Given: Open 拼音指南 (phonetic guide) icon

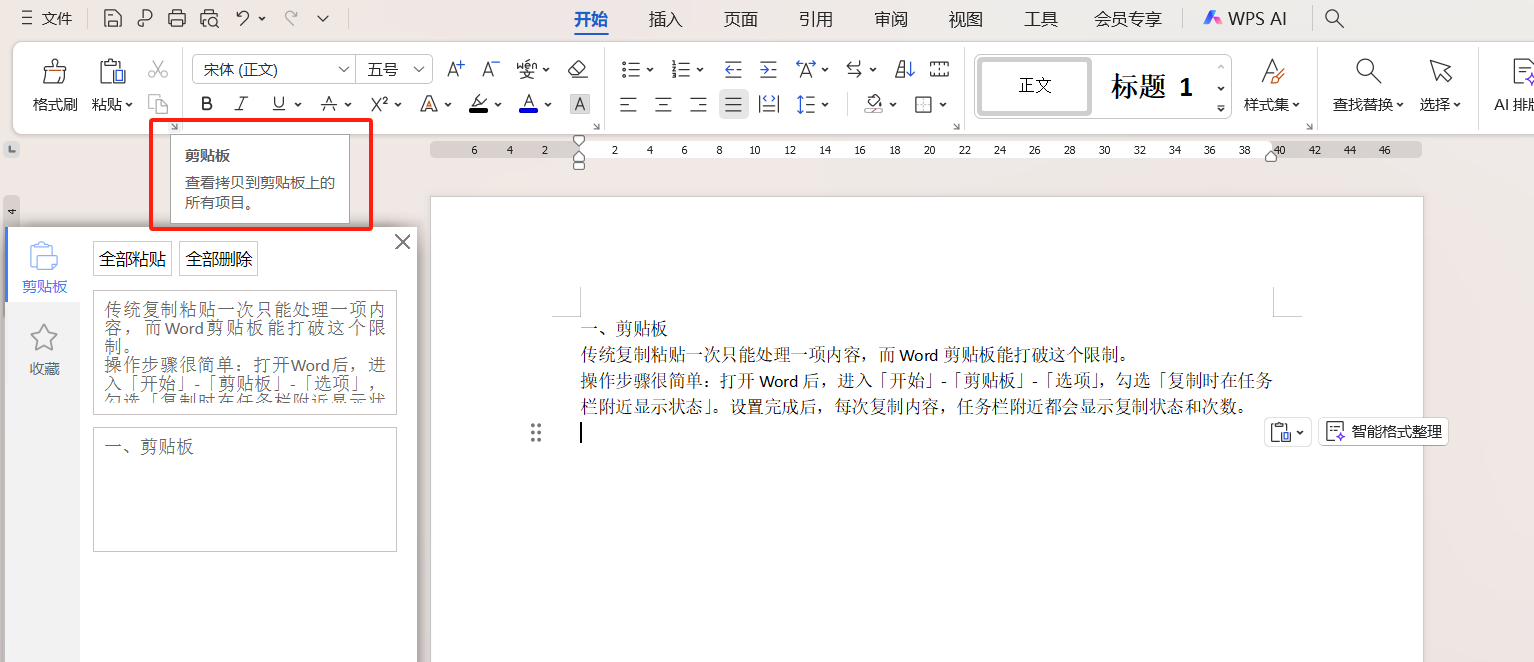Looking at the screenshot, I should (527, 68).
